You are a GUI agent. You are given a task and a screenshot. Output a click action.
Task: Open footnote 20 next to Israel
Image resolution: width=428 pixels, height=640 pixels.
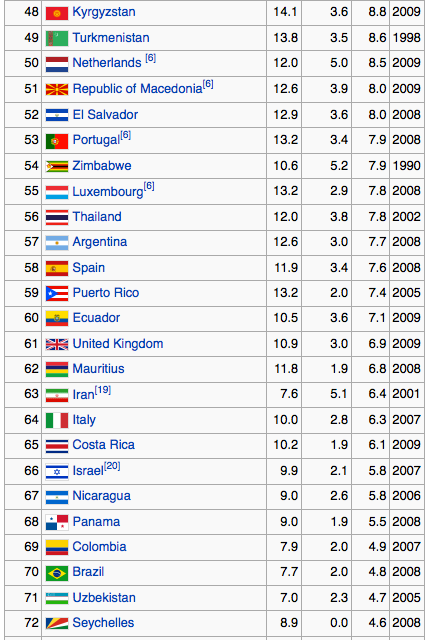112,466
